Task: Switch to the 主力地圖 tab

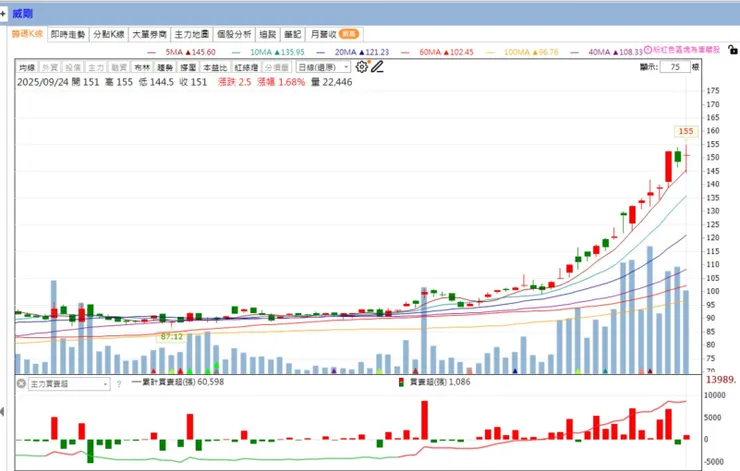Action: tap(192, 34)
